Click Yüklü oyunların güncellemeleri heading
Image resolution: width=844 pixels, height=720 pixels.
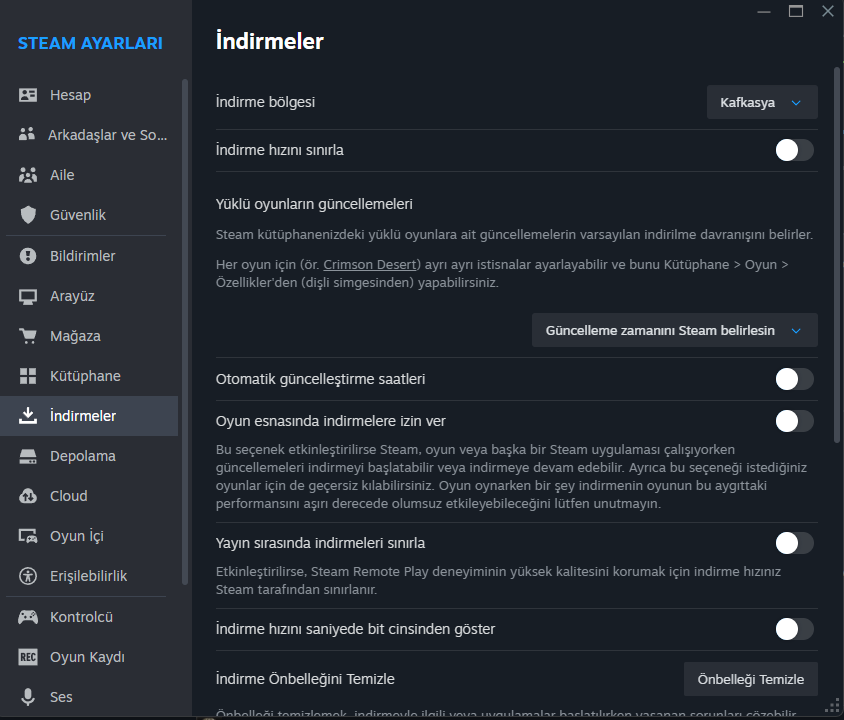point(314,204)
